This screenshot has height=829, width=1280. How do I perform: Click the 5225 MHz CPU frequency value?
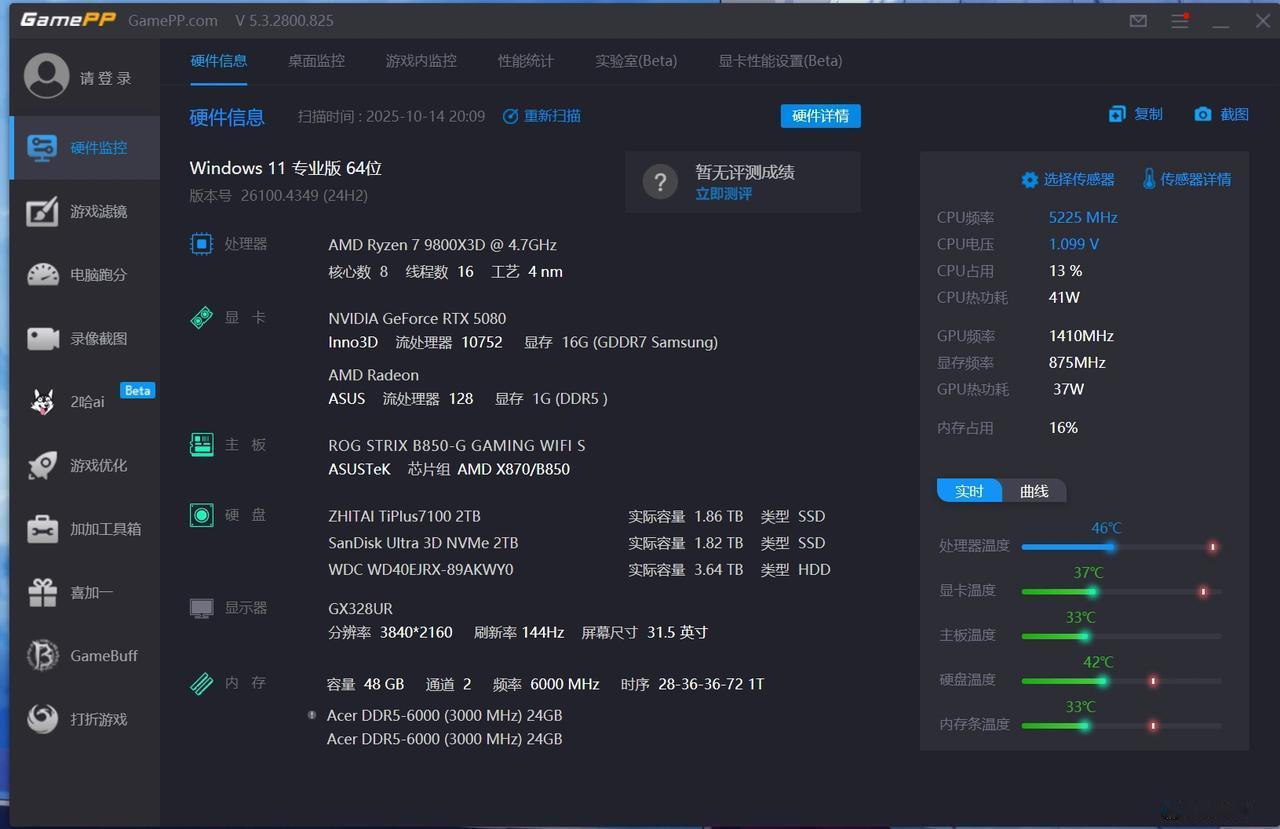(x=1083, y=218)
